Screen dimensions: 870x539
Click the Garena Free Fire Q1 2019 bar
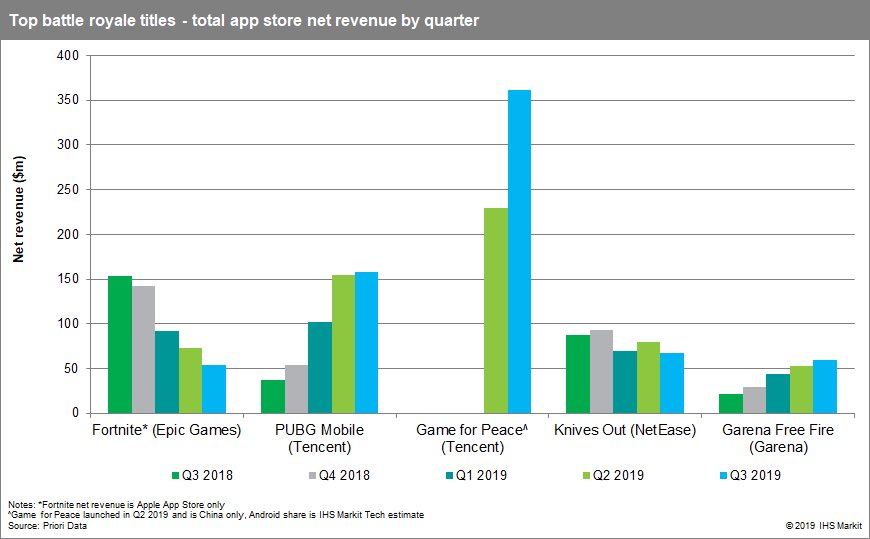click(x=778, y=394)
